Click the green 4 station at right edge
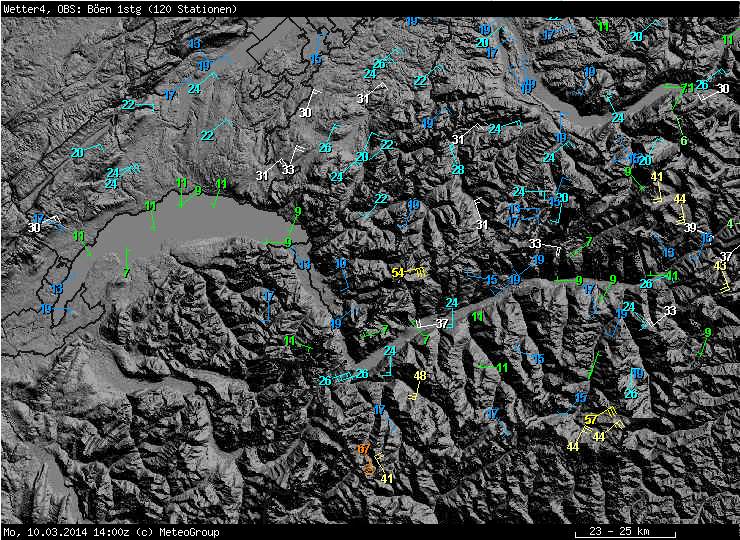This screenshot has width=740, height=540. point(730,223)
